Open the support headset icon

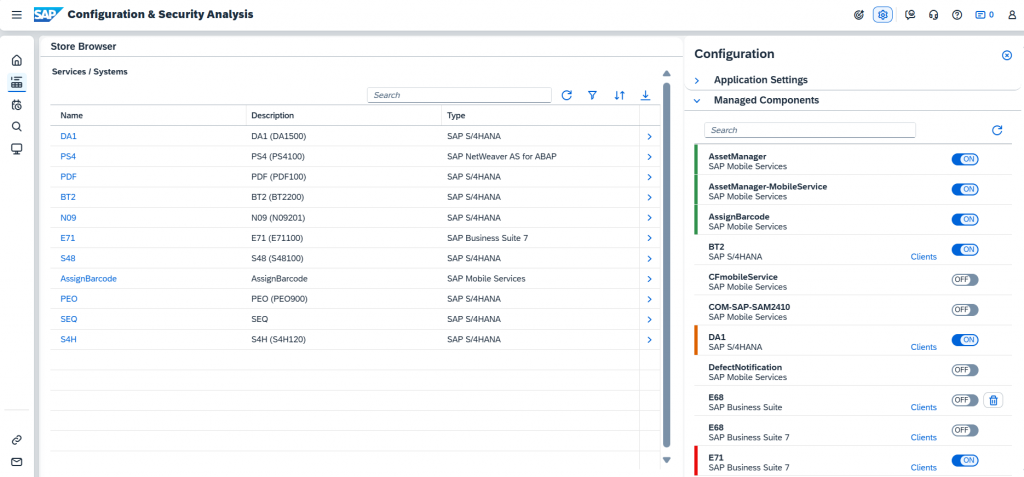[x=933, y=14]
